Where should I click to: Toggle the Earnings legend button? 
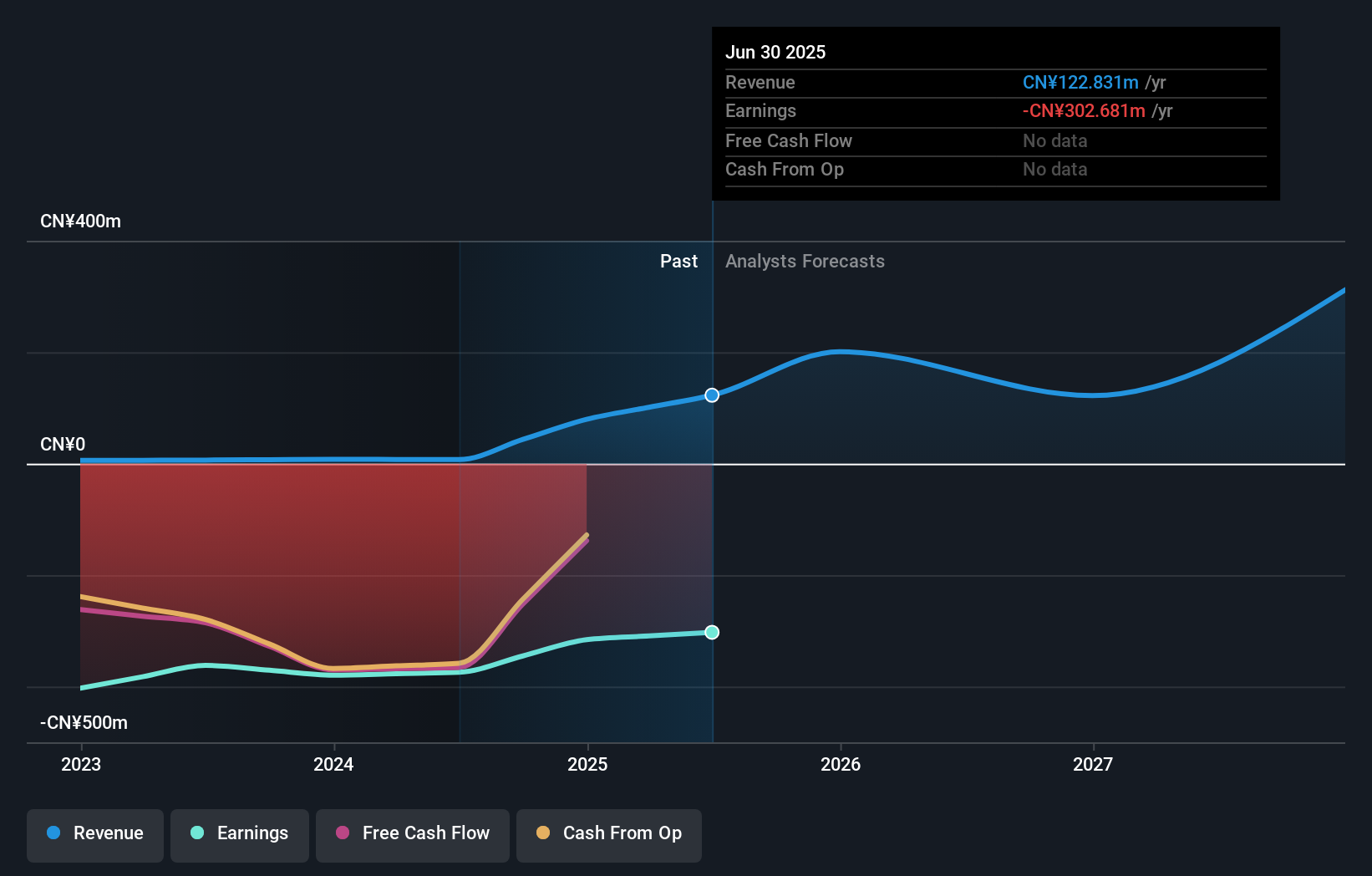click(x=240, y=835)
